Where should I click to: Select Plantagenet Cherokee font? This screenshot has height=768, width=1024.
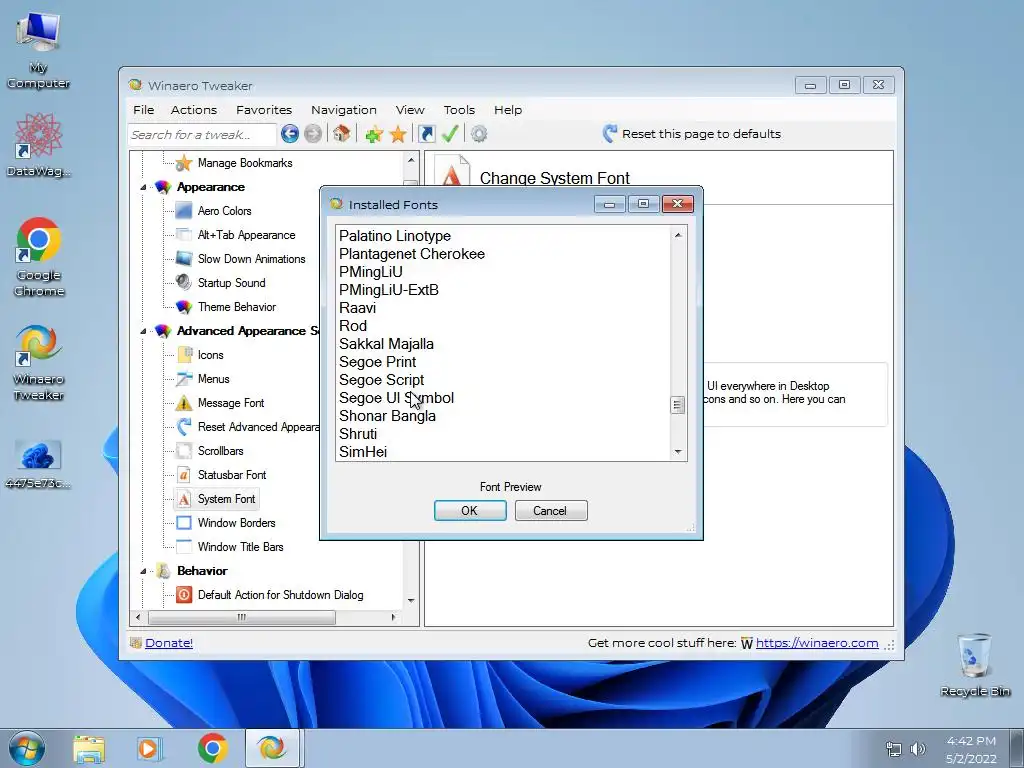click(411, 254)
